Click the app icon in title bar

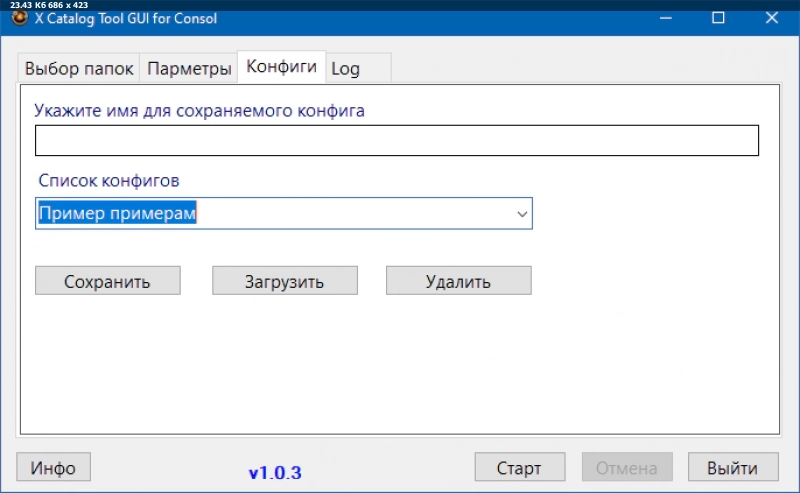(x=19, y=18)
